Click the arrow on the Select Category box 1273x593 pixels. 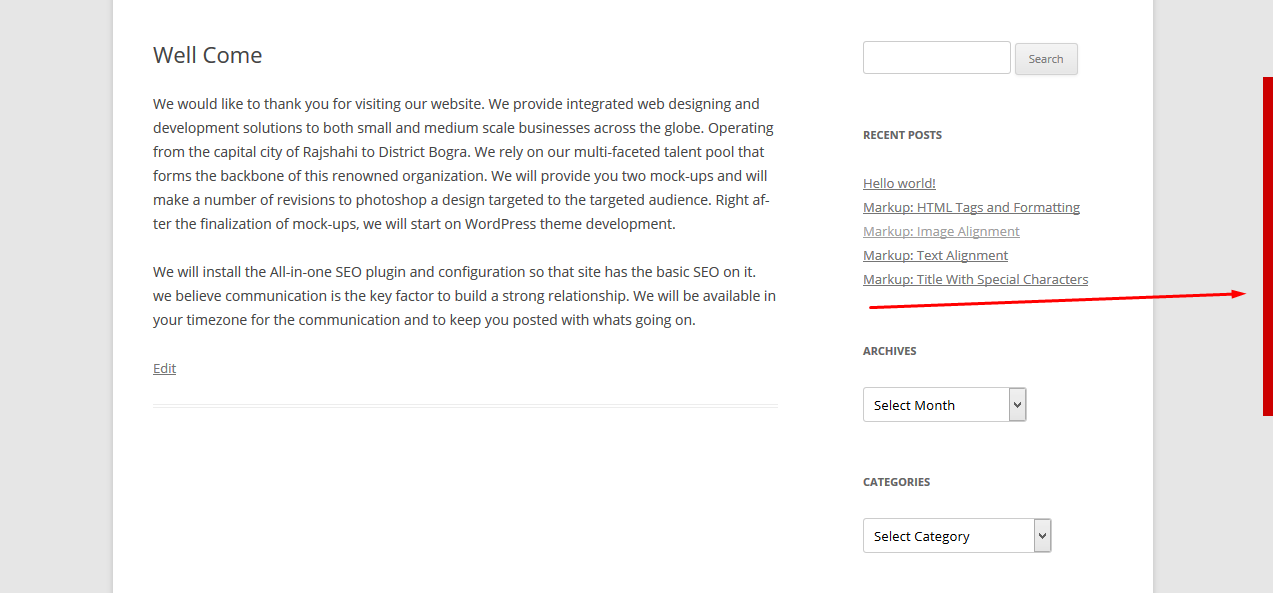[x=1043, y=536]
